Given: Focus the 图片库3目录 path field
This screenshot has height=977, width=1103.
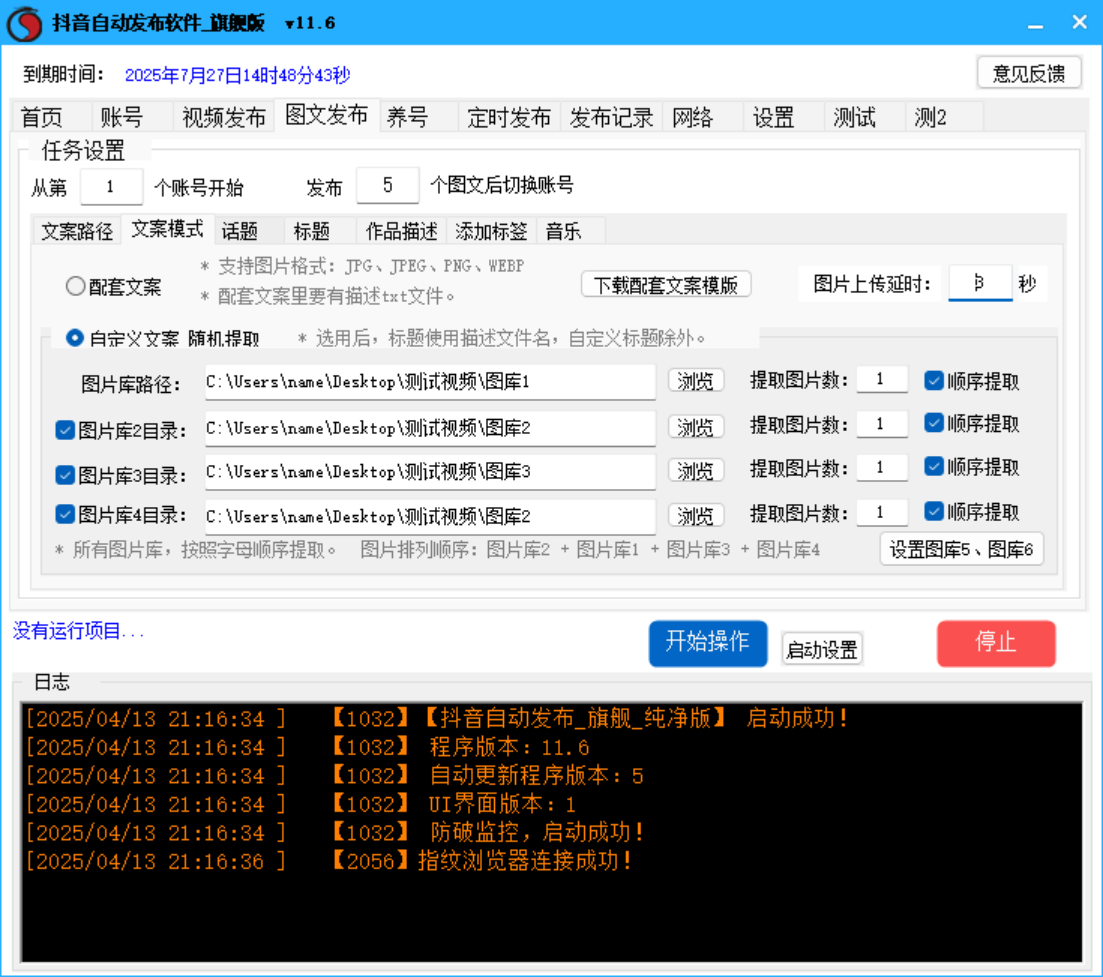Looking at the screenshot, I should click(430, 472).
